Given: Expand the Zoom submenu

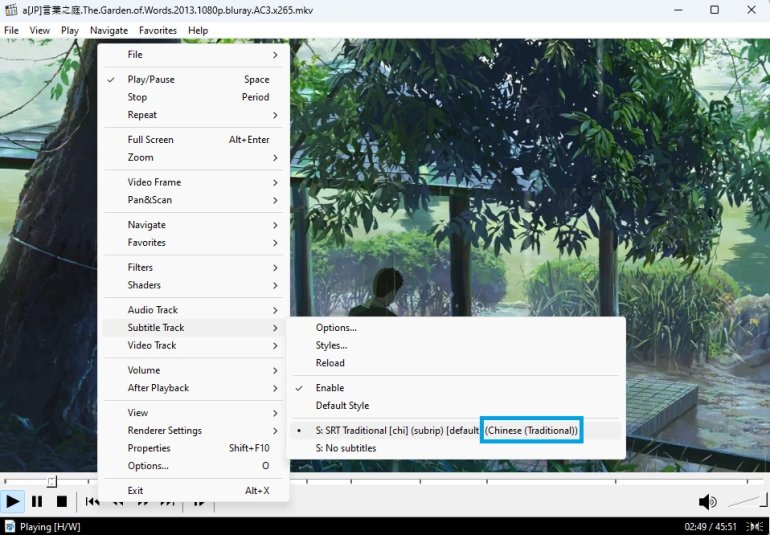Looking at the screenshot, I should point(193,157).
